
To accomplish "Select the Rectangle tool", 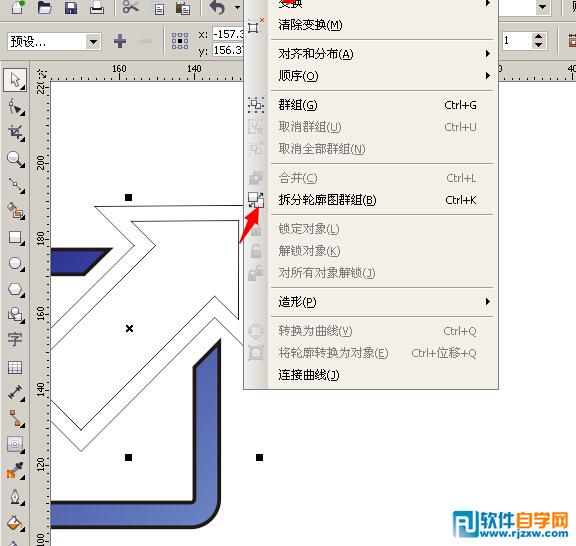I will click(x=15, y=237).
